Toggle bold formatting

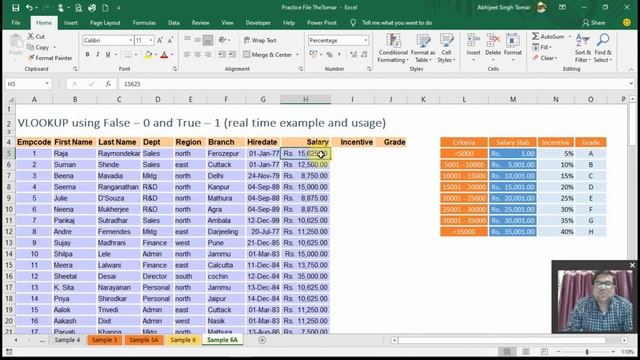87,55
